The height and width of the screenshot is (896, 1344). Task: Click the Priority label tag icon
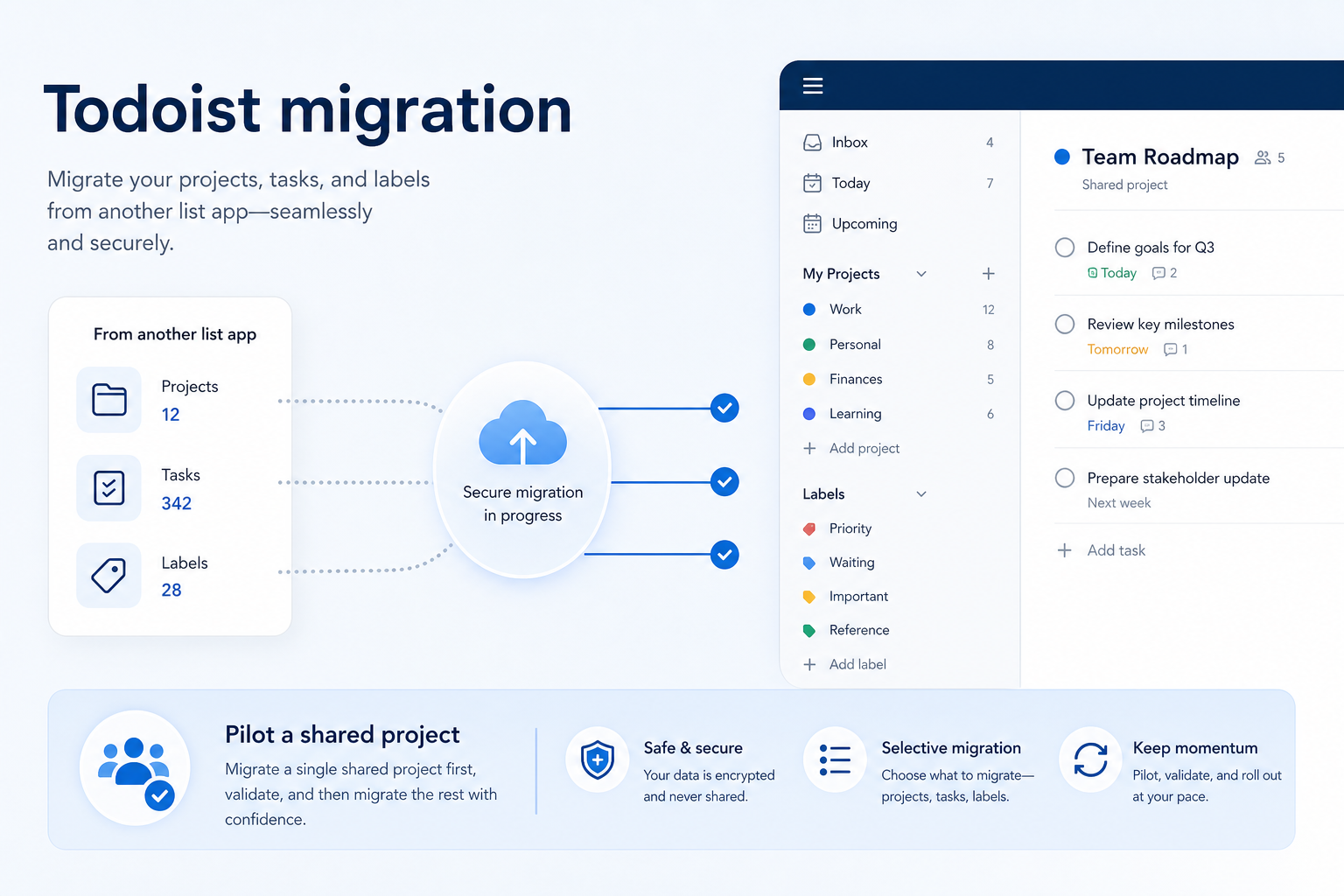(809, 528)
